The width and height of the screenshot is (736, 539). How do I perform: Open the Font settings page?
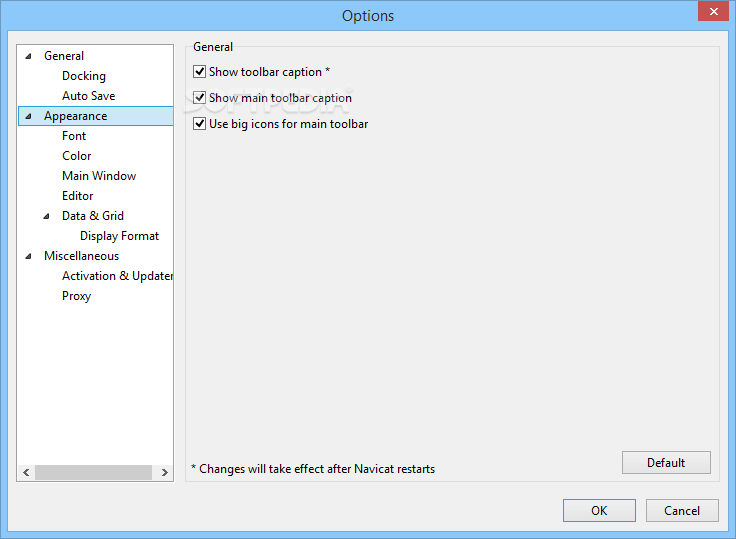coord(74,136)
